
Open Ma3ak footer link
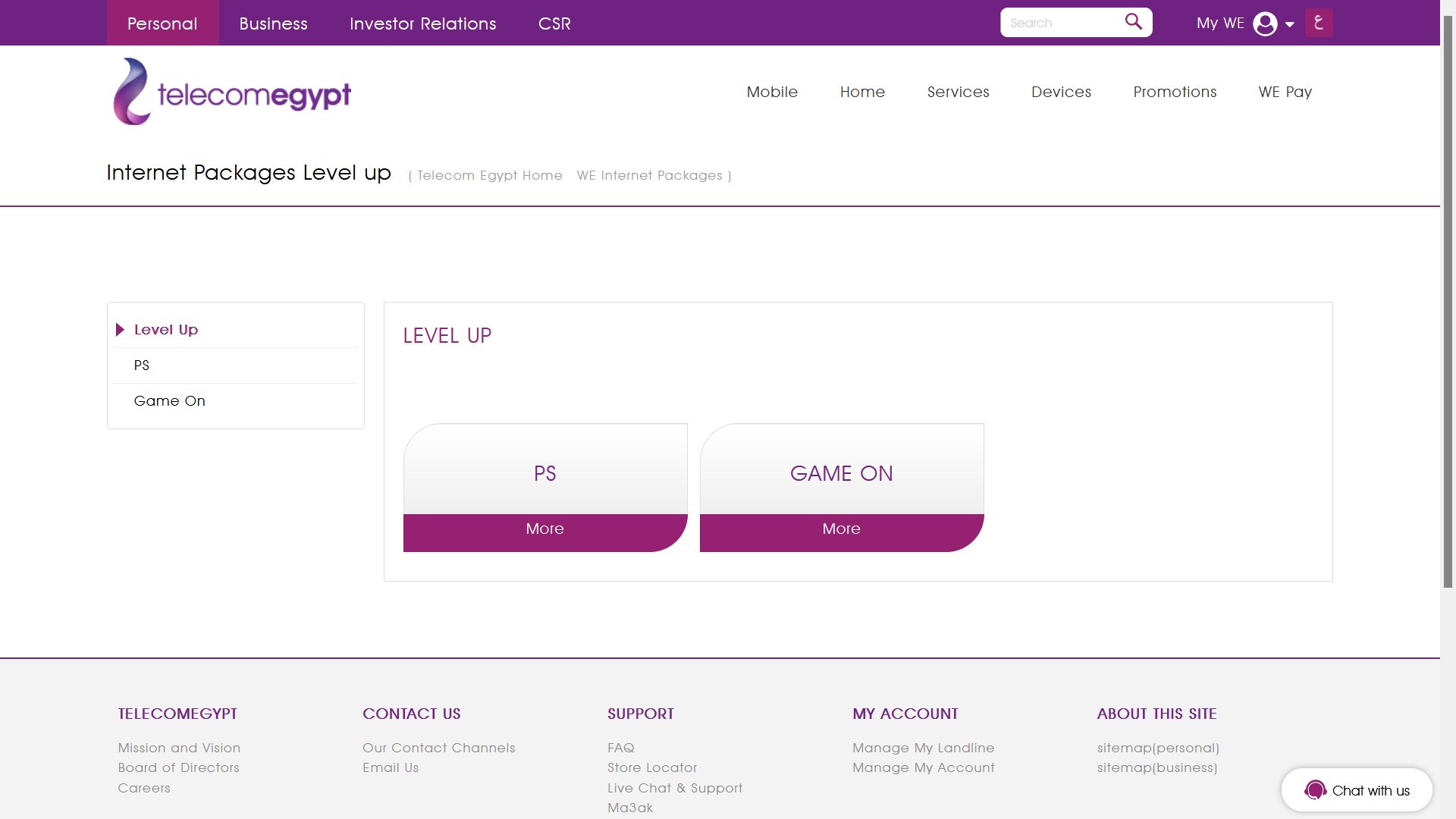(630, 808)
